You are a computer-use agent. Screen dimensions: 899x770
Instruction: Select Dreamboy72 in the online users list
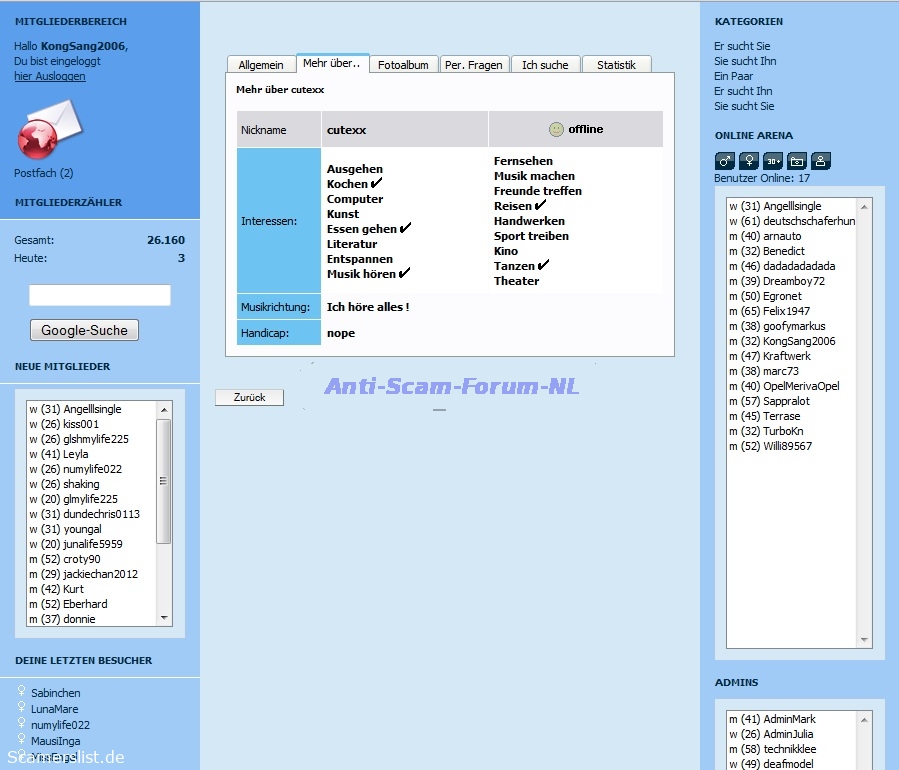[794, 281]
